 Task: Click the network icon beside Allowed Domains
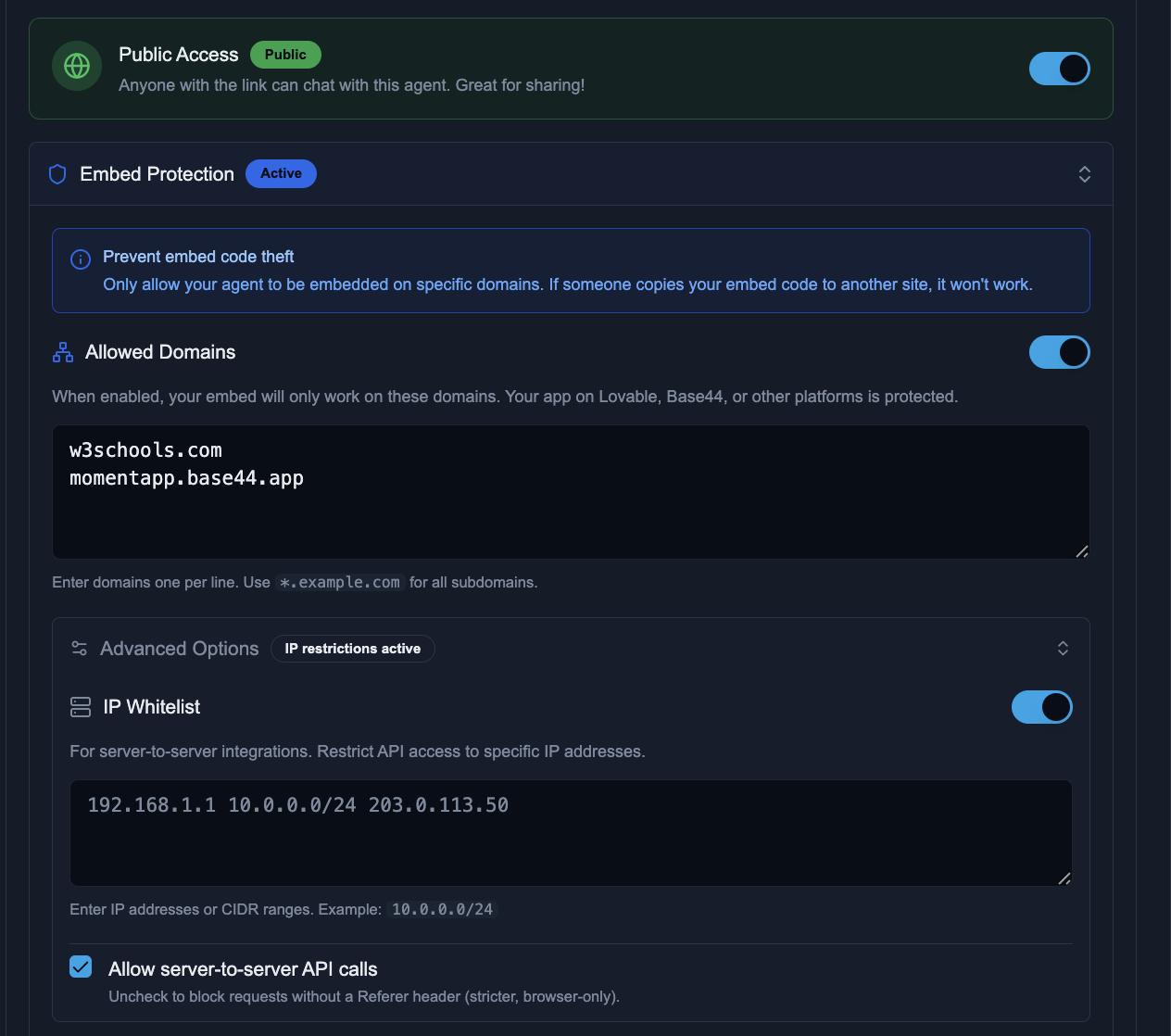[x=63, y=352]
